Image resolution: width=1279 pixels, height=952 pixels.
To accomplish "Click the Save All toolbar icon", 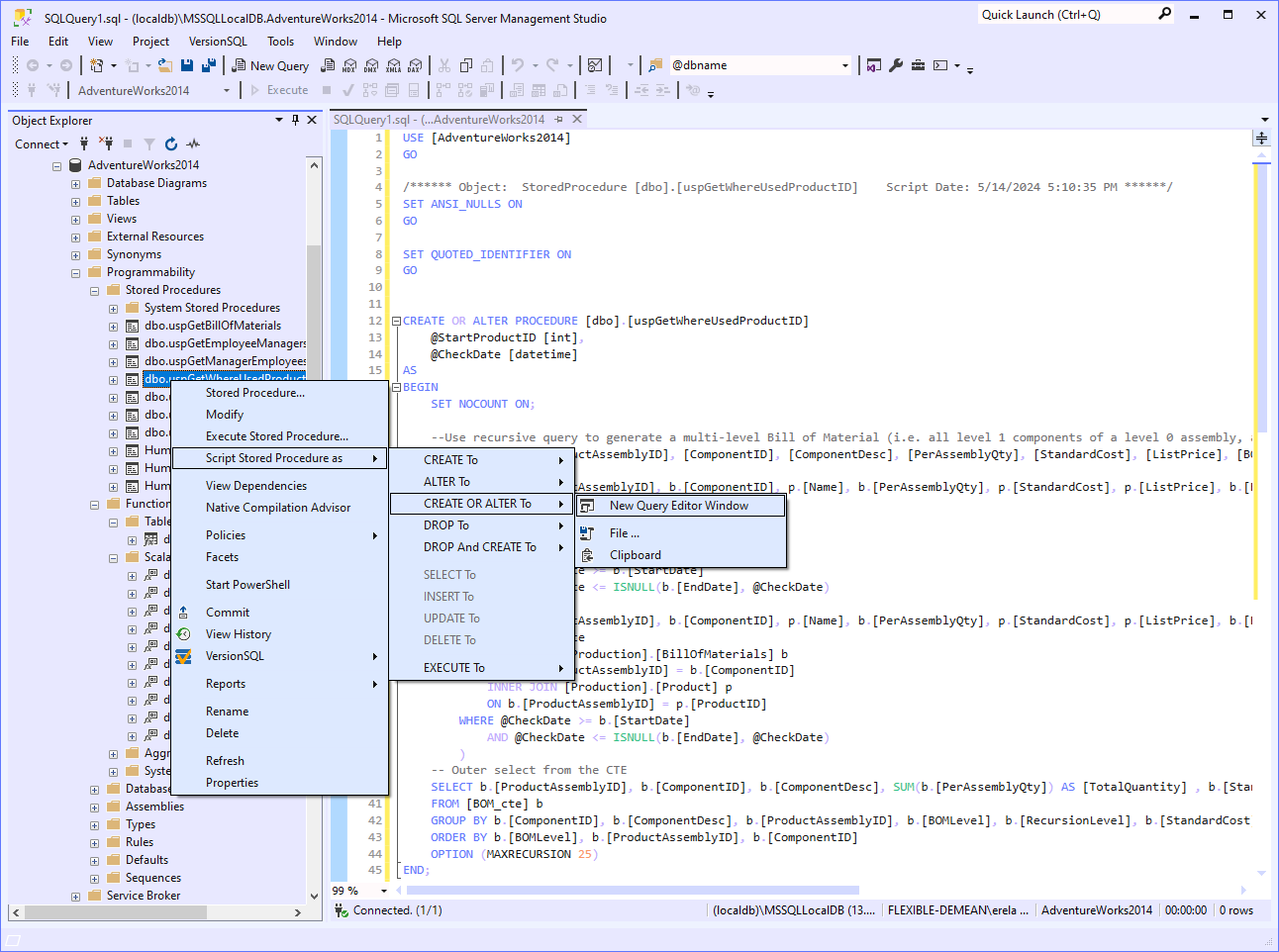I will pyautogui.click(x=209, y=65).
